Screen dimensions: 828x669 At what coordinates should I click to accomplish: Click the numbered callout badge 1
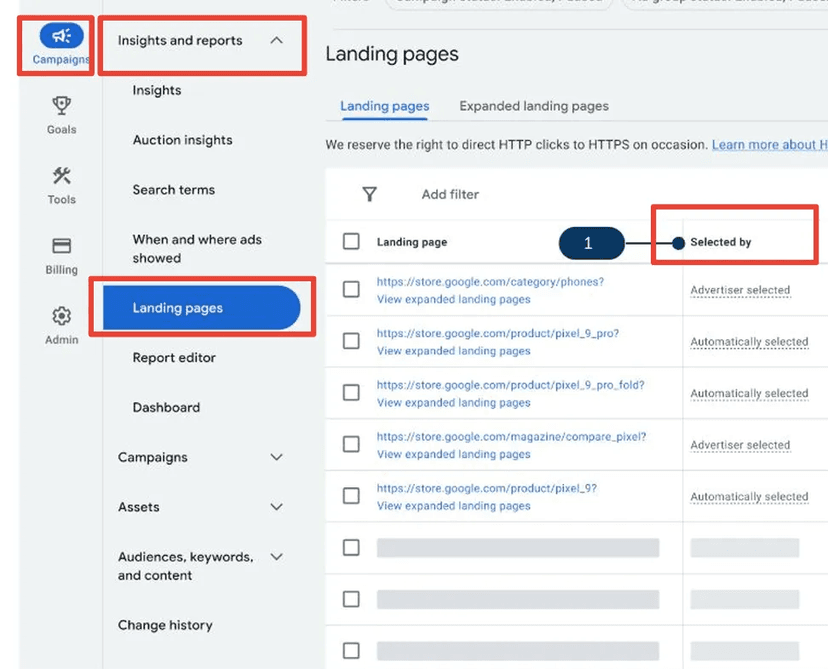point(591,243)
